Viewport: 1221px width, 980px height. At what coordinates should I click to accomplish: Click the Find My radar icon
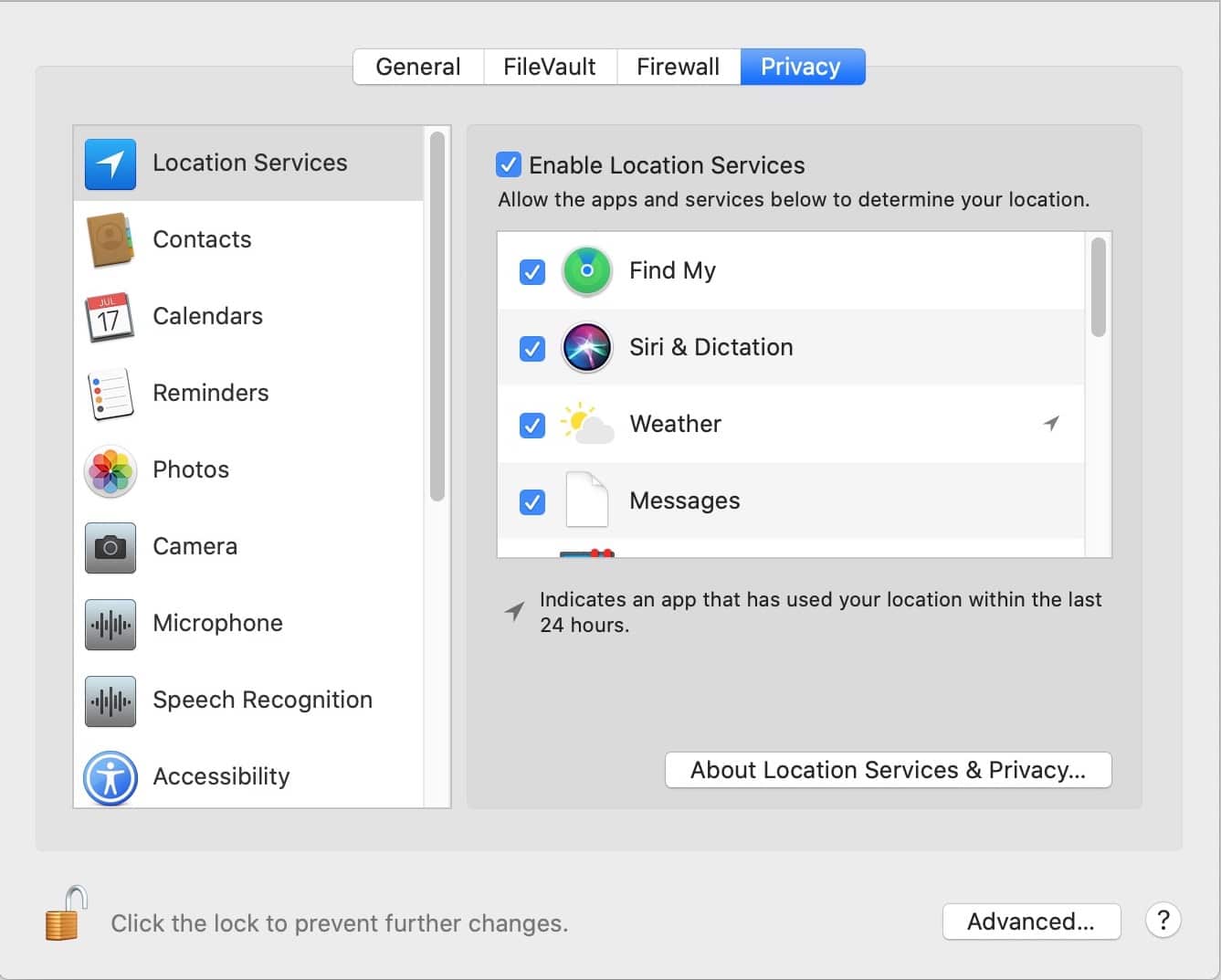pyautogui.click(x=586, y=271)
